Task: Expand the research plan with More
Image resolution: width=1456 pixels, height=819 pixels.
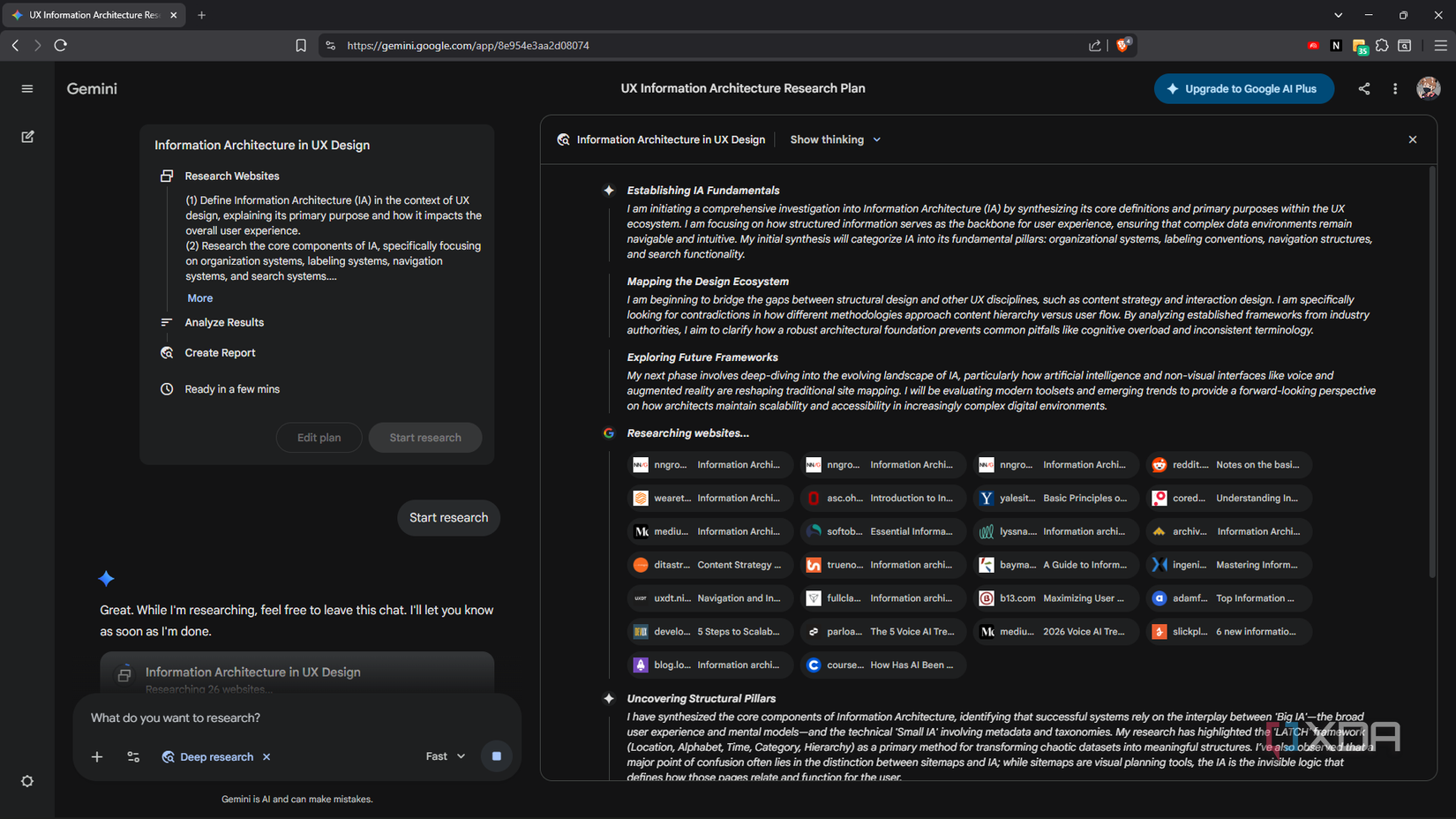Action: [x=199, y=298]
